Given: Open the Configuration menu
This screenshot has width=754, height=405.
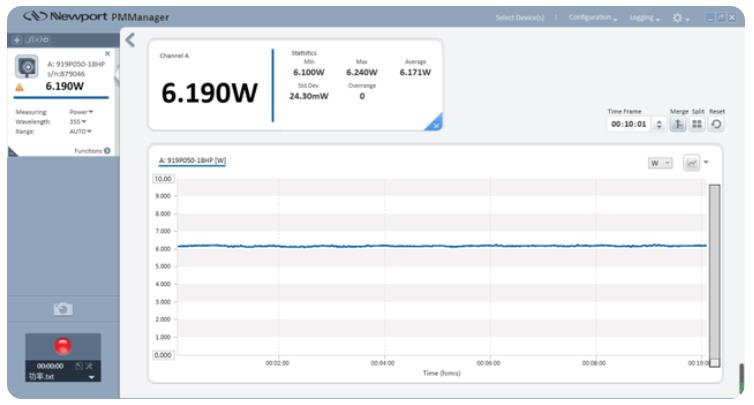Looking at the screenshot, I should pos(595,18).
